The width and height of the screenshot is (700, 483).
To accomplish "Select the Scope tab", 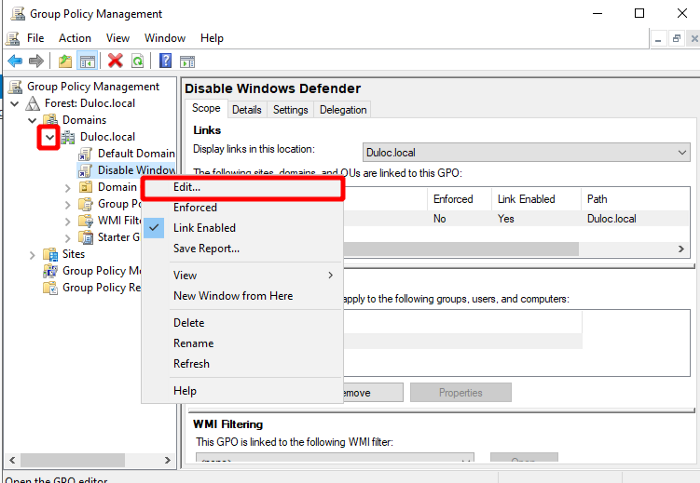I will 206,108.
